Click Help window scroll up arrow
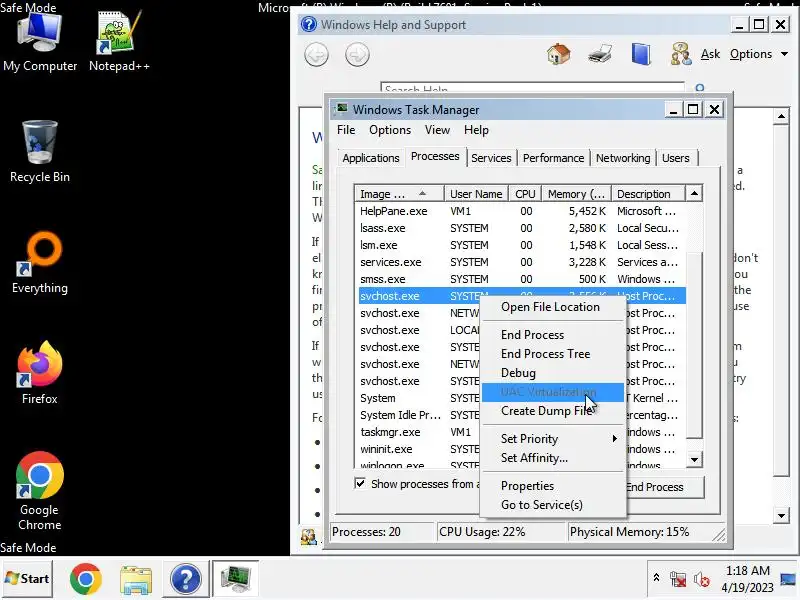The image size is (800, 600). point(781,116)
